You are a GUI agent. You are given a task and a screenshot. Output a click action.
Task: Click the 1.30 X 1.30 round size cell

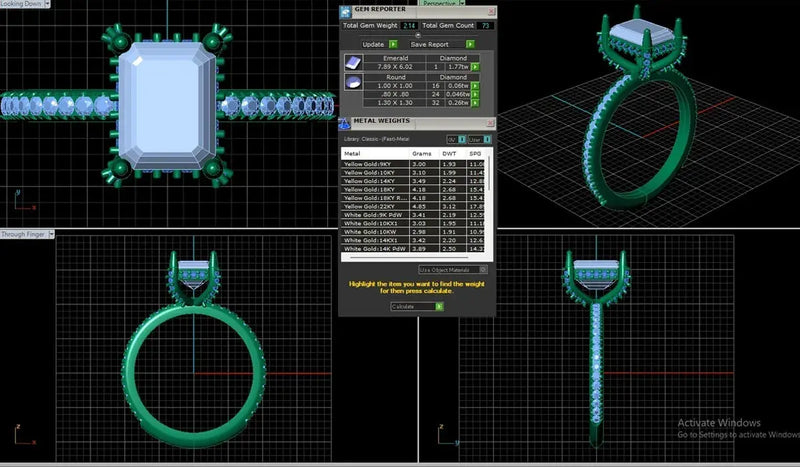[395, 103]
